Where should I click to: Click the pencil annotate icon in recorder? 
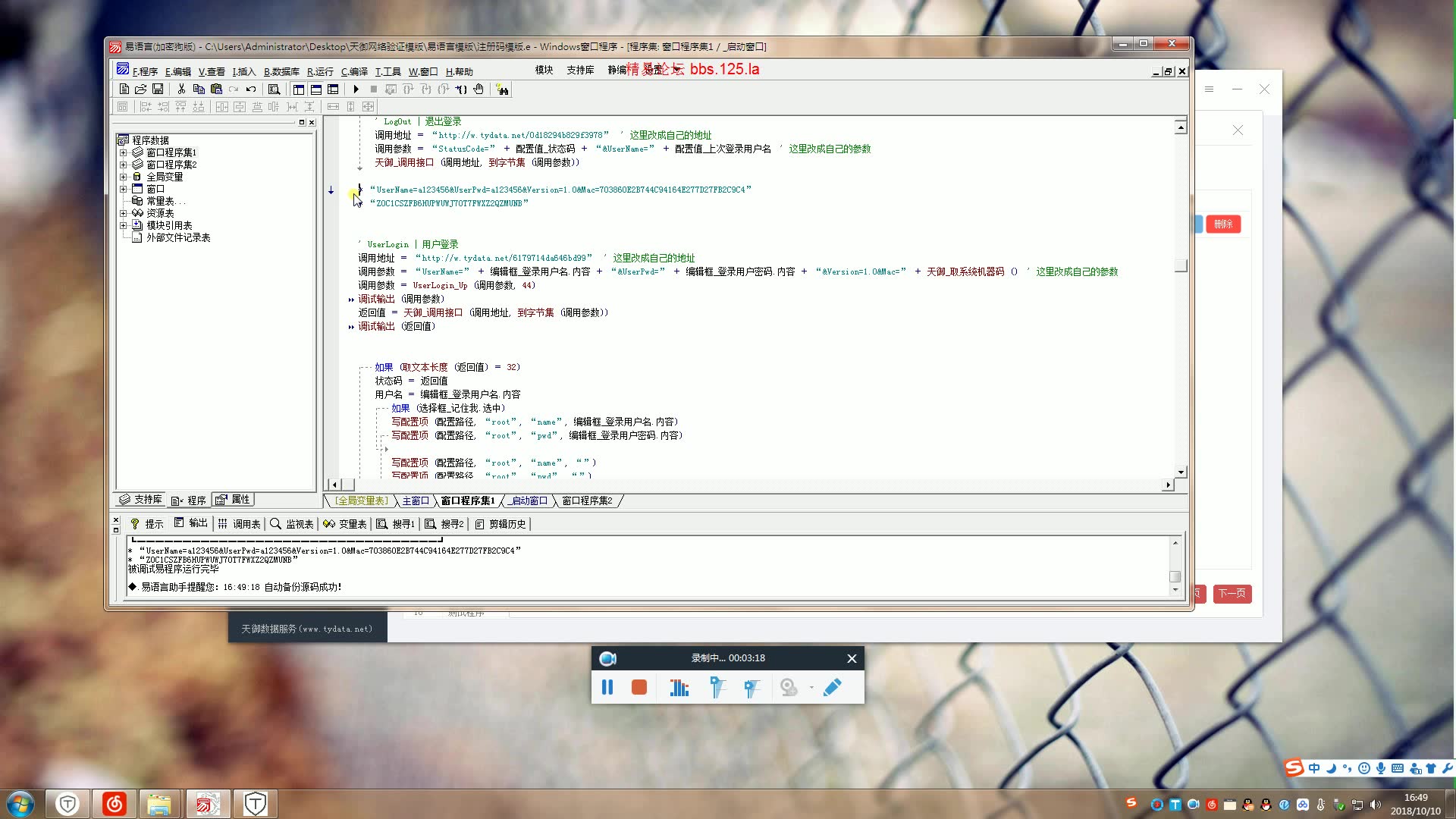point(832,687)
